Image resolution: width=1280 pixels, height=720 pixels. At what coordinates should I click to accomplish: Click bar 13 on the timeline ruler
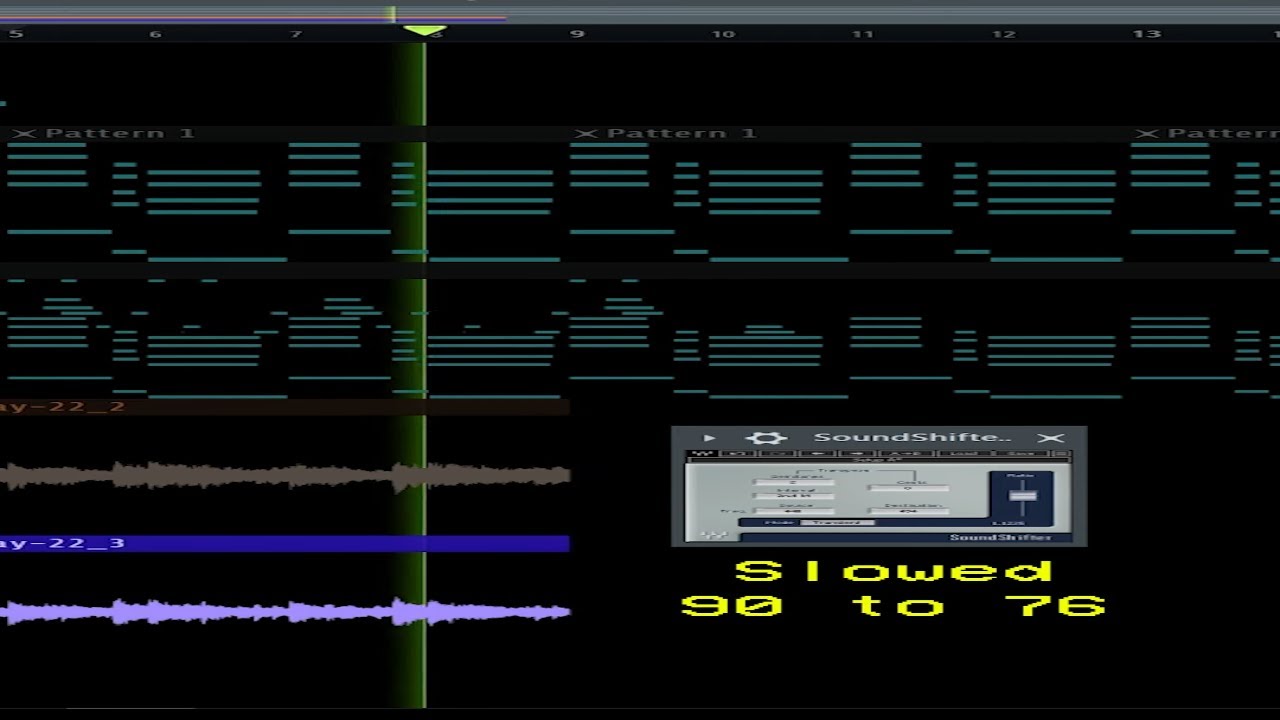pyautogui.click(x=1147, y=34)
